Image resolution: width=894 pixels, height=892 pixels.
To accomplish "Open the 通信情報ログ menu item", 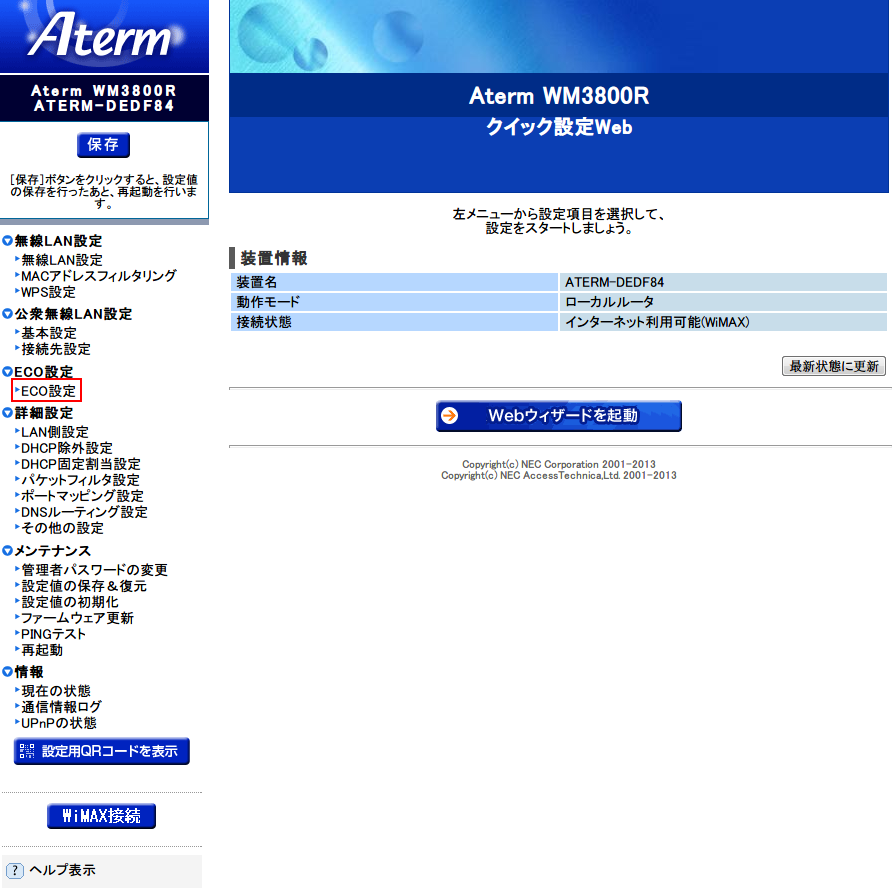I will 61,707.
